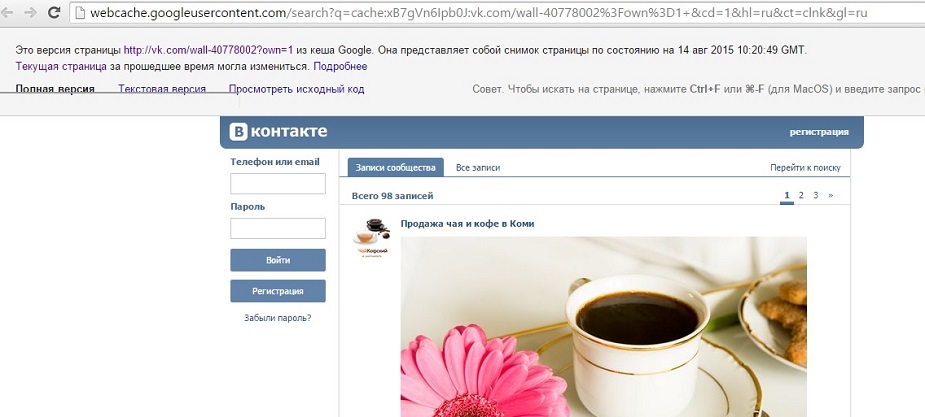The width and height of the screenshot is (925, 417).
Task: Click Просмотреть исходный код link
Action: coord(297,89)
